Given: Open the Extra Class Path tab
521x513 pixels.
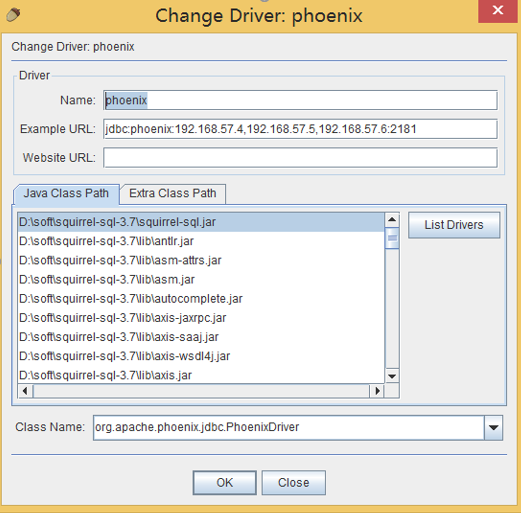Looking at the screenshot, I should (173, 194).
